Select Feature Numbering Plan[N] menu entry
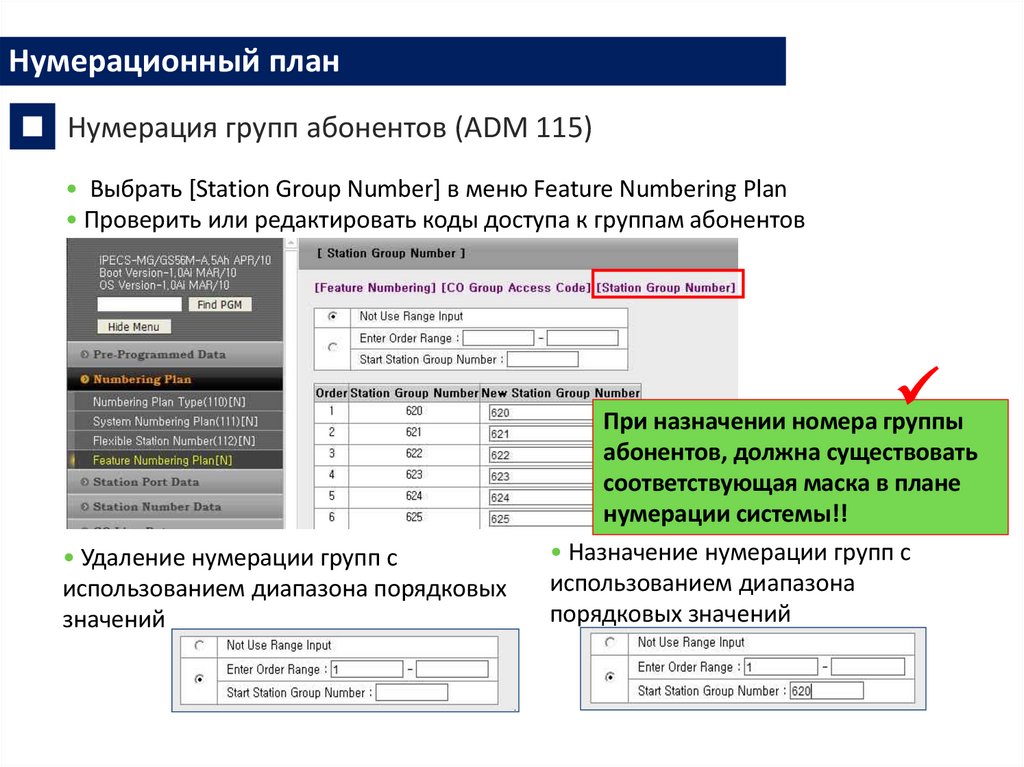Viewport: 1024px width, 767px height. (x=162, y=460)
